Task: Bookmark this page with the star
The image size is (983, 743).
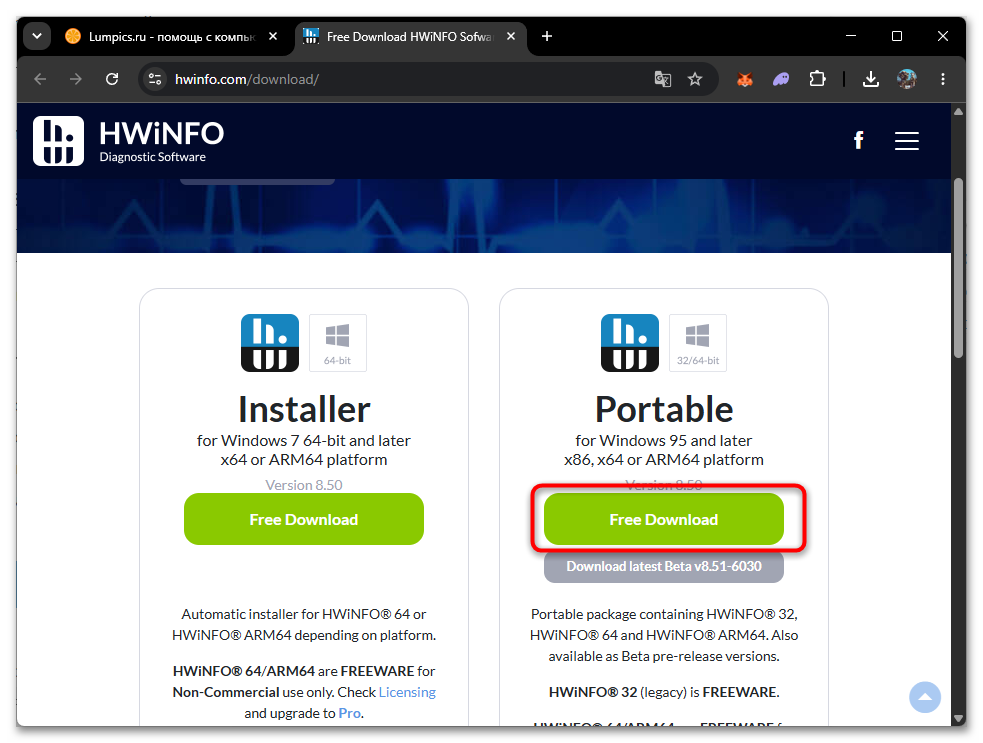Action: pyautogui.click(x=695, y=79)
